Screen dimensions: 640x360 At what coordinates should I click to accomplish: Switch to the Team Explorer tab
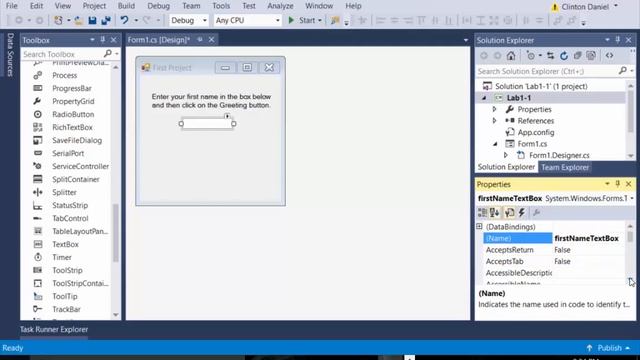(565, 167)
